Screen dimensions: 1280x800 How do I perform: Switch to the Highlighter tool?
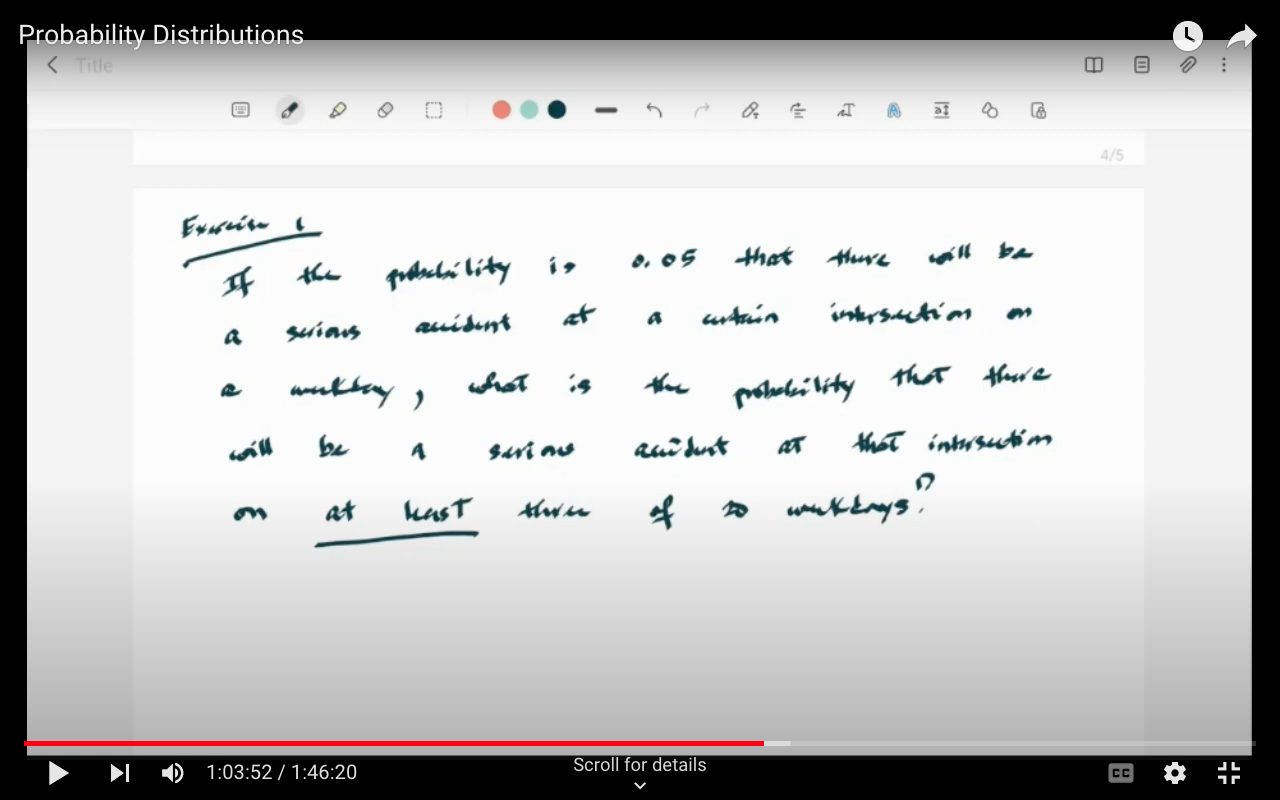tap(338, 110)
